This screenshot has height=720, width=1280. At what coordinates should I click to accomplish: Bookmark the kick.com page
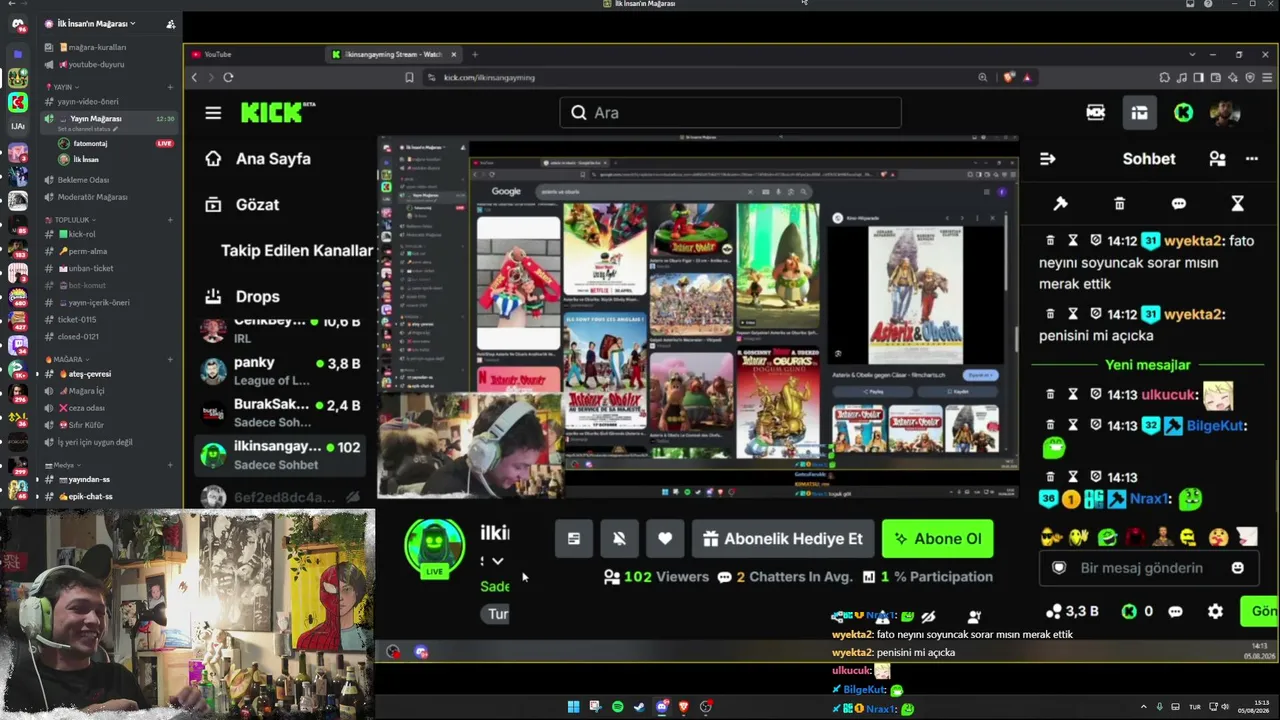(409, 77)
